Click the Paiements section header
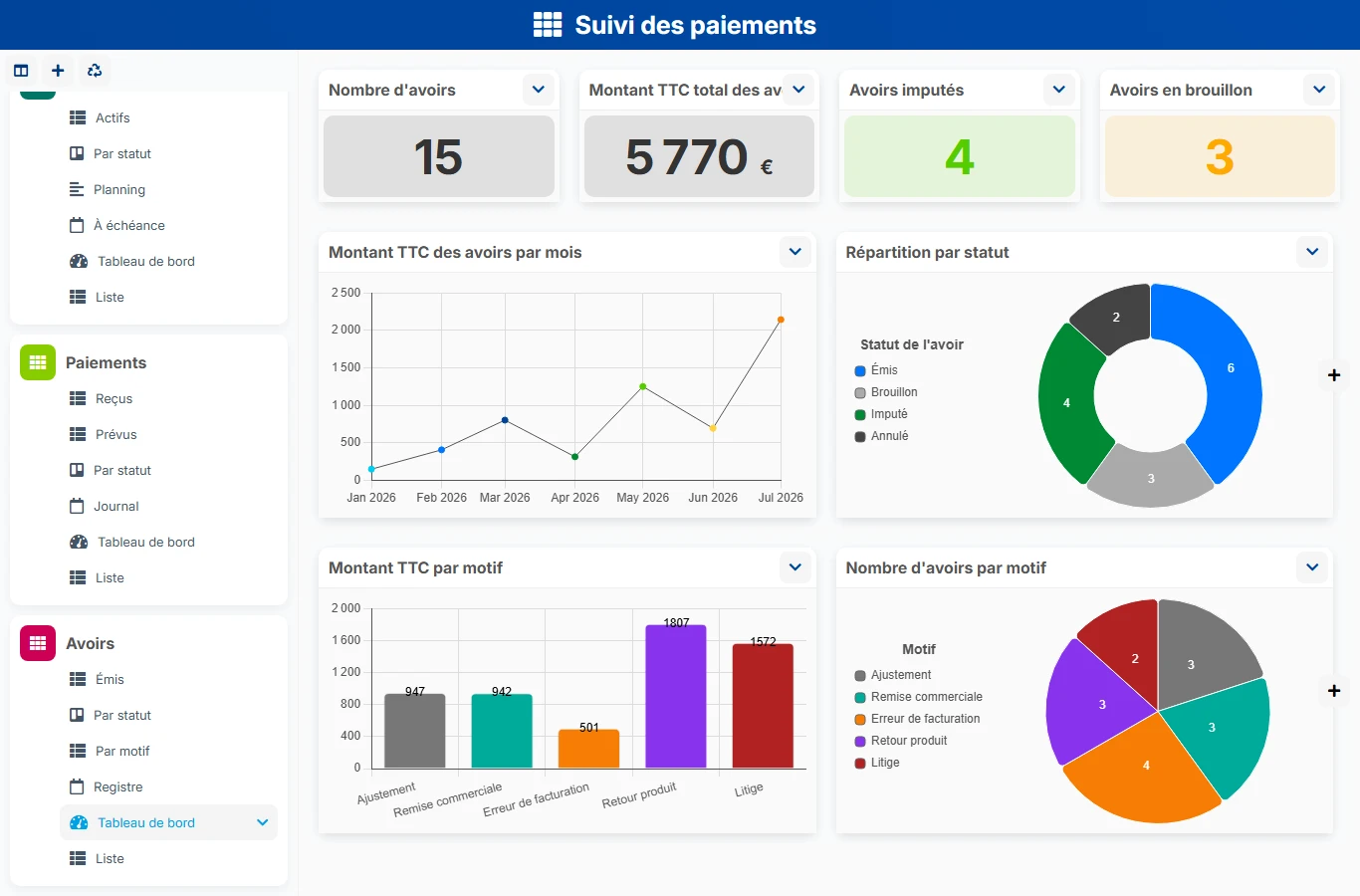 tap(107, 362)
